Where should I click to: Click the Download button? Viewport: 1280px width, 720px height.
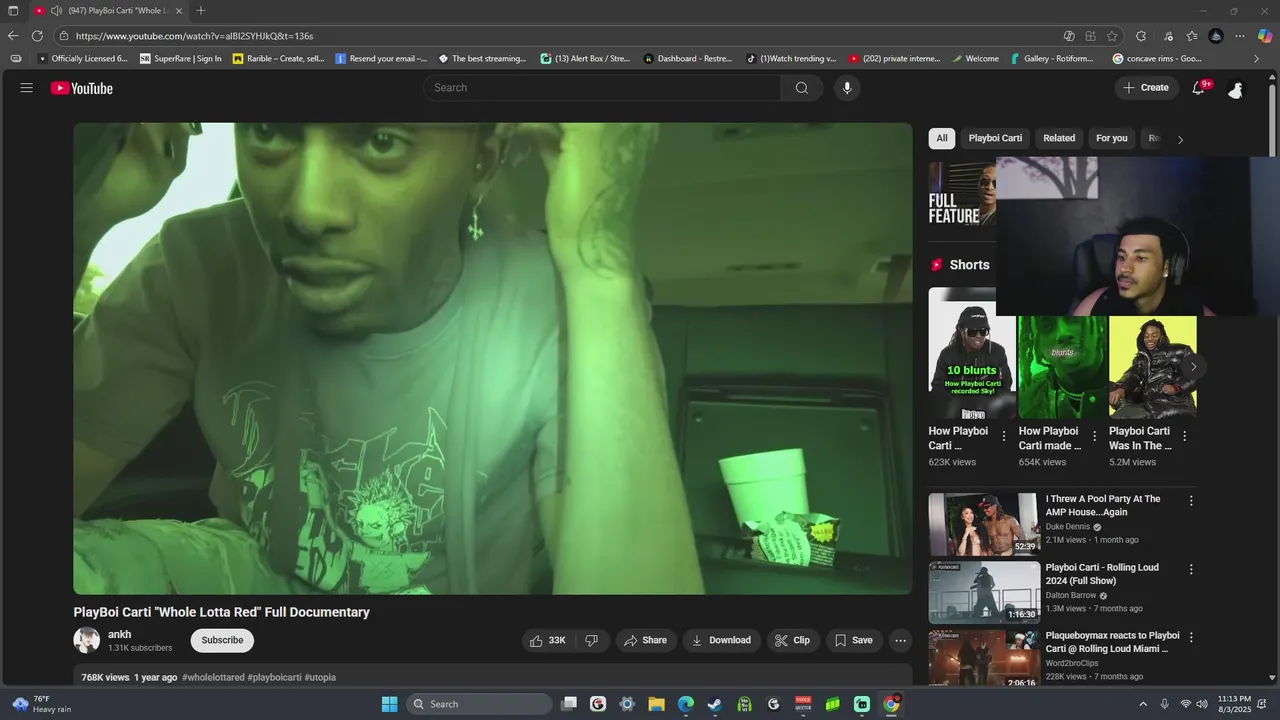(x=722, y=640)
